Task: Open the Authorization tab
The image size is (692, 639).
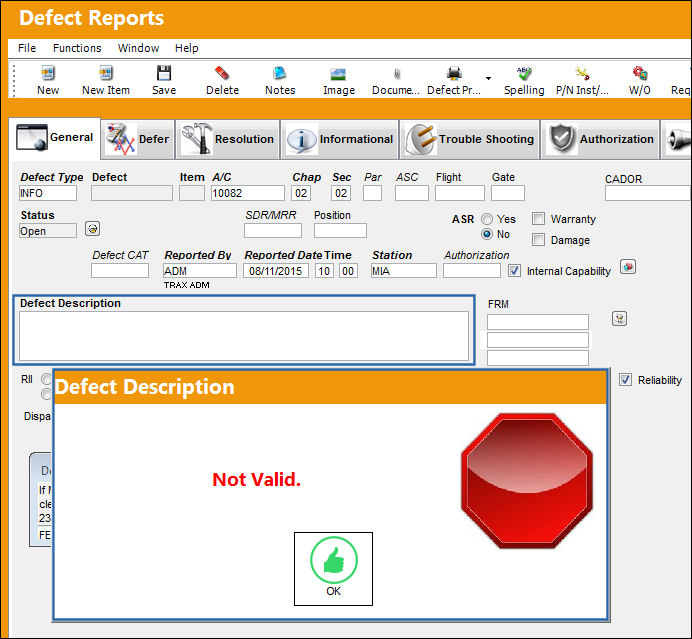Action: [600, 139]
